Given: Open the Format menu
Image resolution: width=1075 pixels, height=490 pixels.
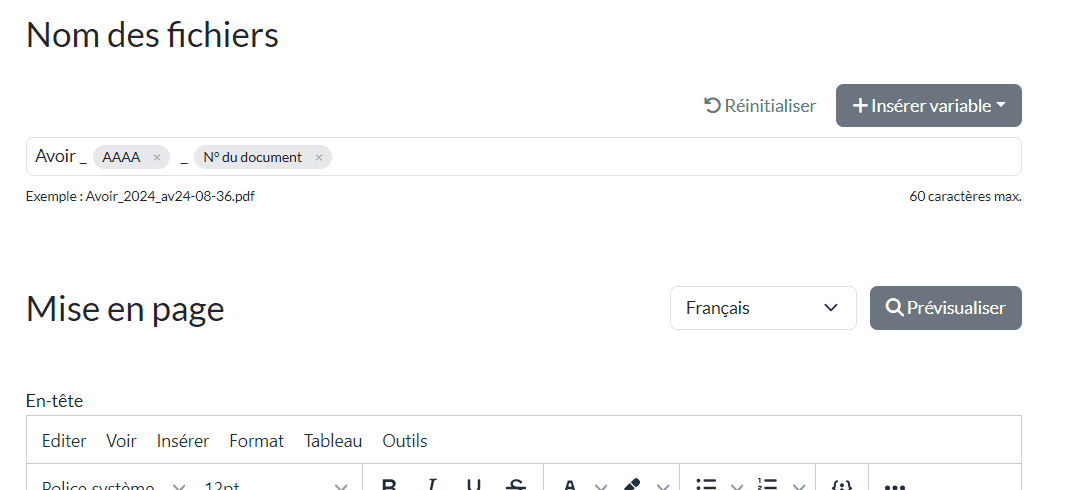Looking at the screenshot, I should (x=256, y=440).
